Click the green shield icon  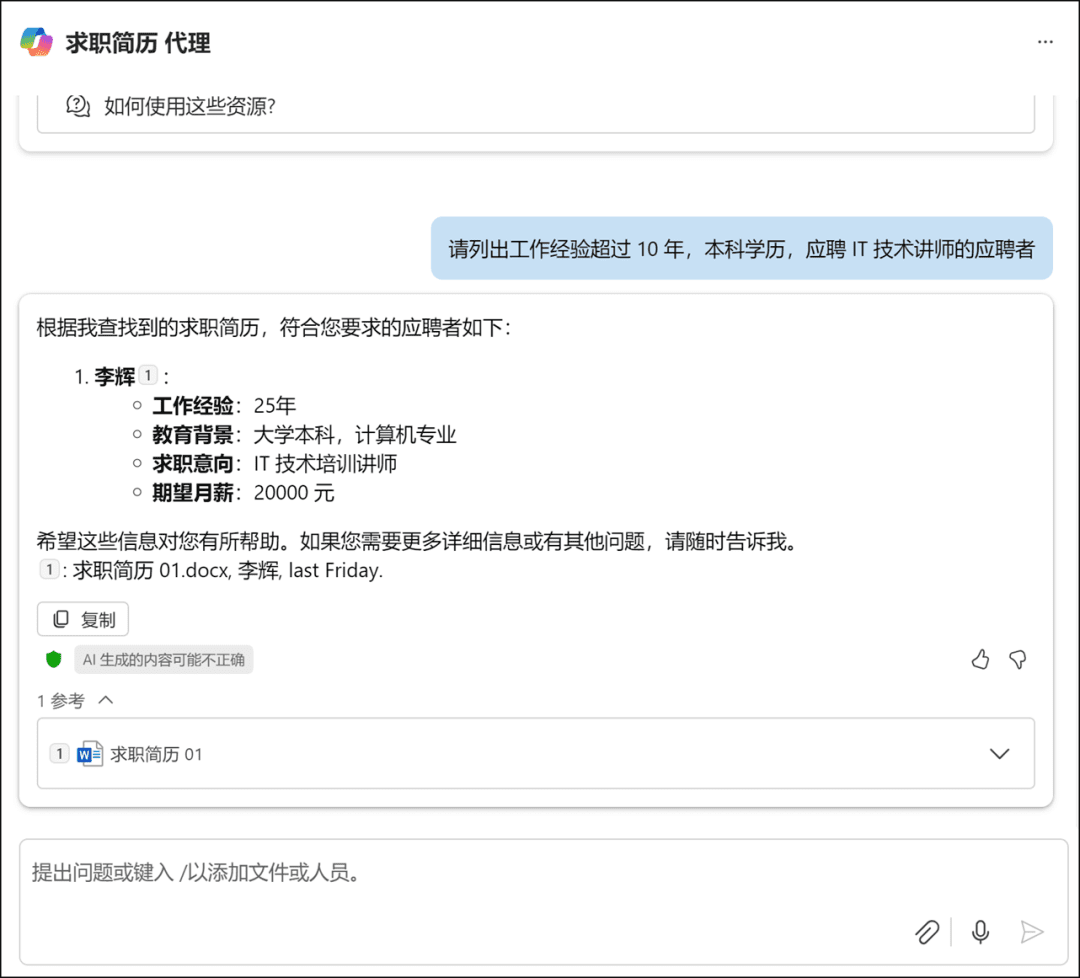click(54, 659)
